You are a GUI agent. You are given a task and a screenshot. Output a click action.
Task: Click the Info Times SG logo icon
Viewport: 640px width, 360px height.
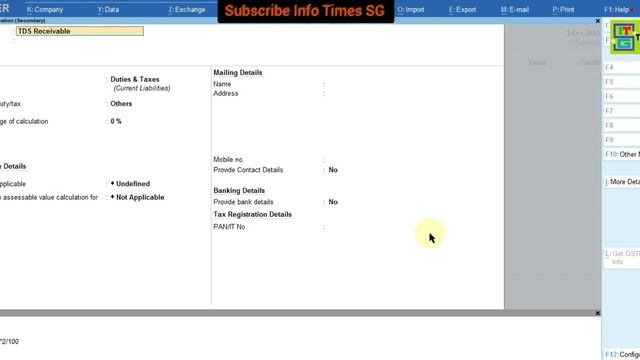click(624, 38)
